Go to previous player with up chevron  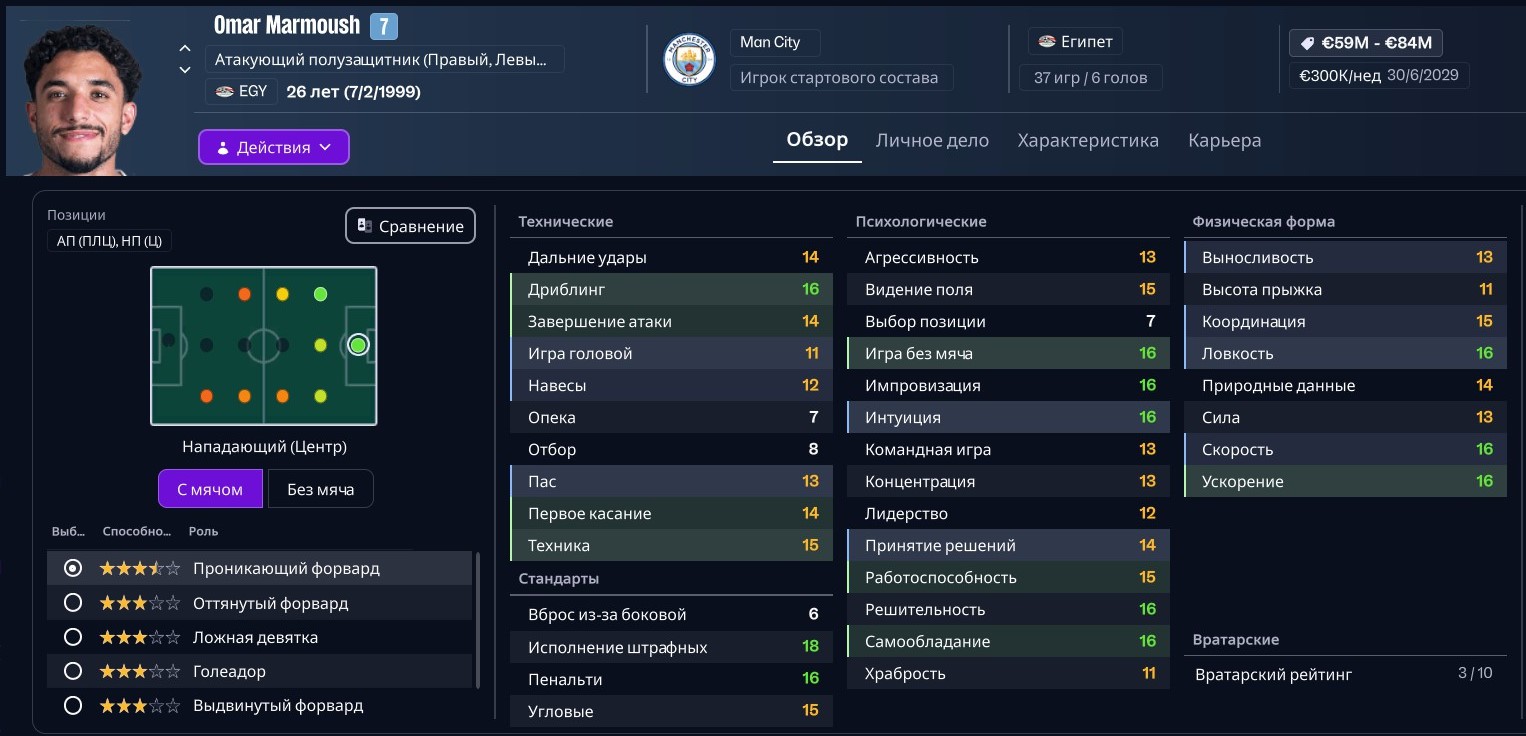tap(185, 48)
